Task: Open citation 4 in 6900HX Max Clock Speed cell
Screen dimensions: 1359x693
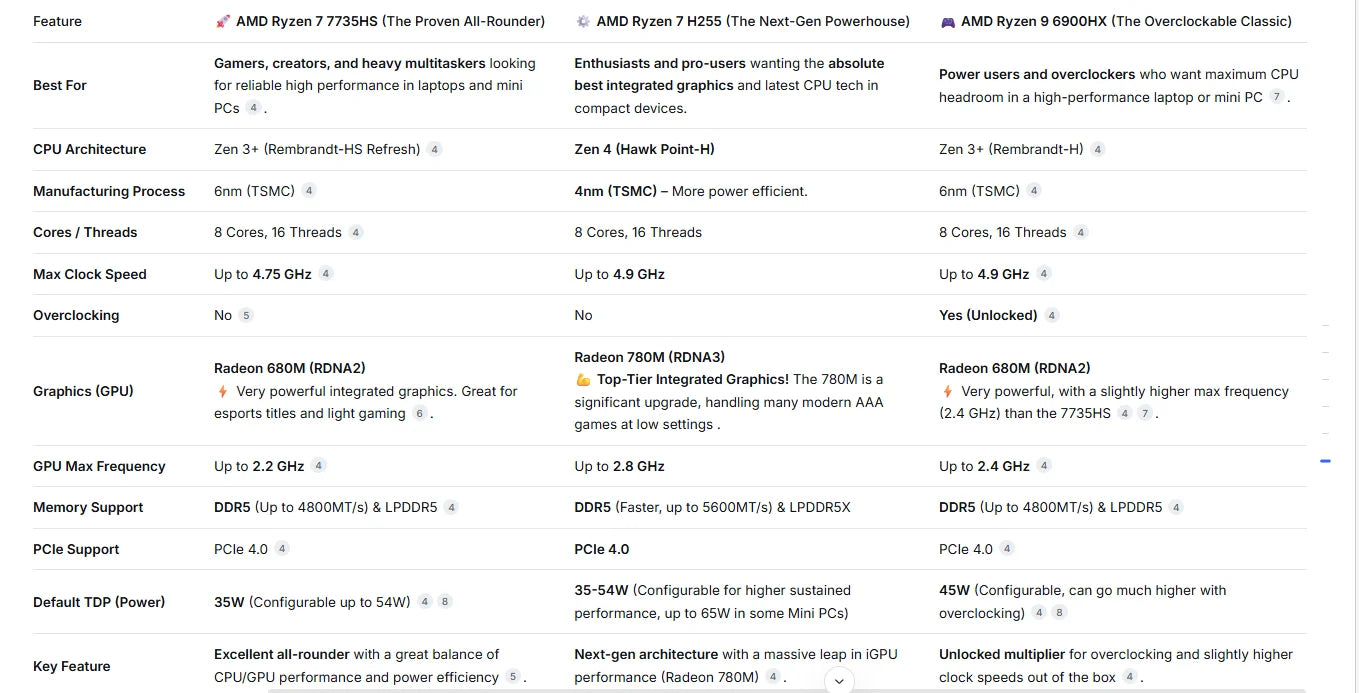Action: coord(1044,273)
